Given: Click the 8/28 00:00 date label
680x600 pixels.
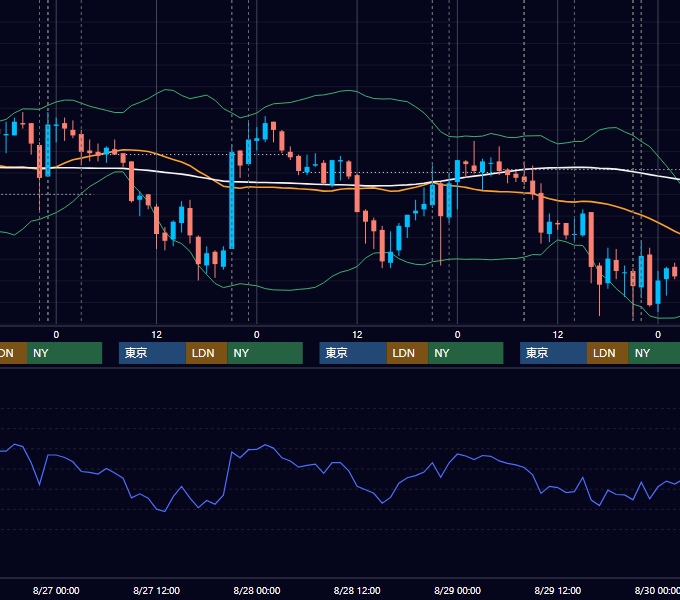Looking at the screenshot, I should [257, 590].
